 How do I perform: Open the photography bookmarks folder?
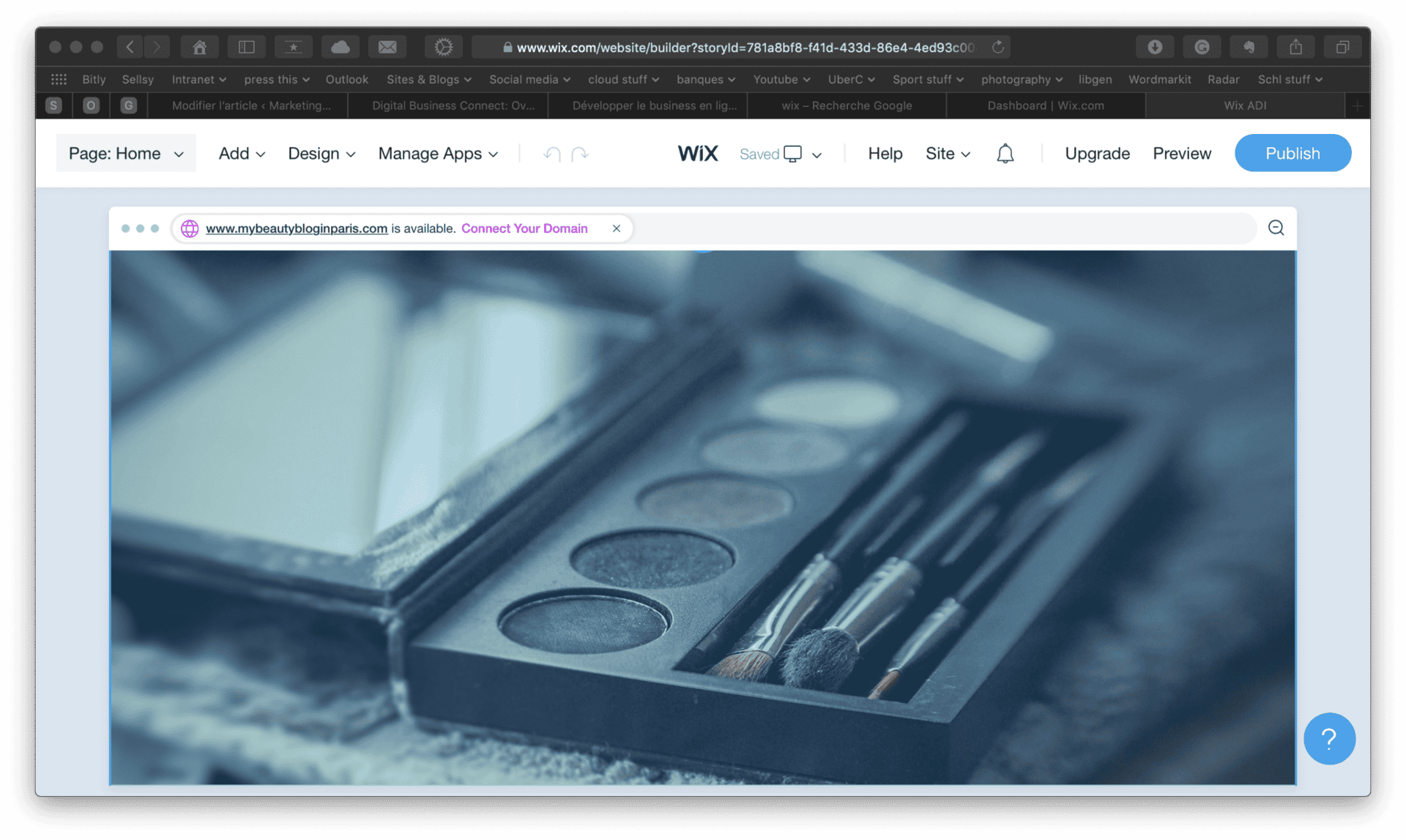(1022, 79)
